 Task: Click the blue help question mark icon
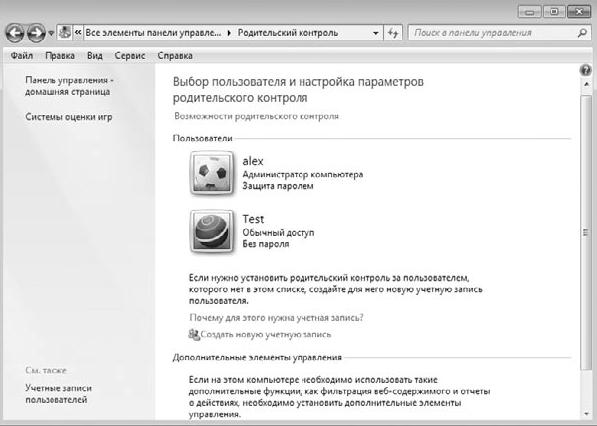click(586, 70)
